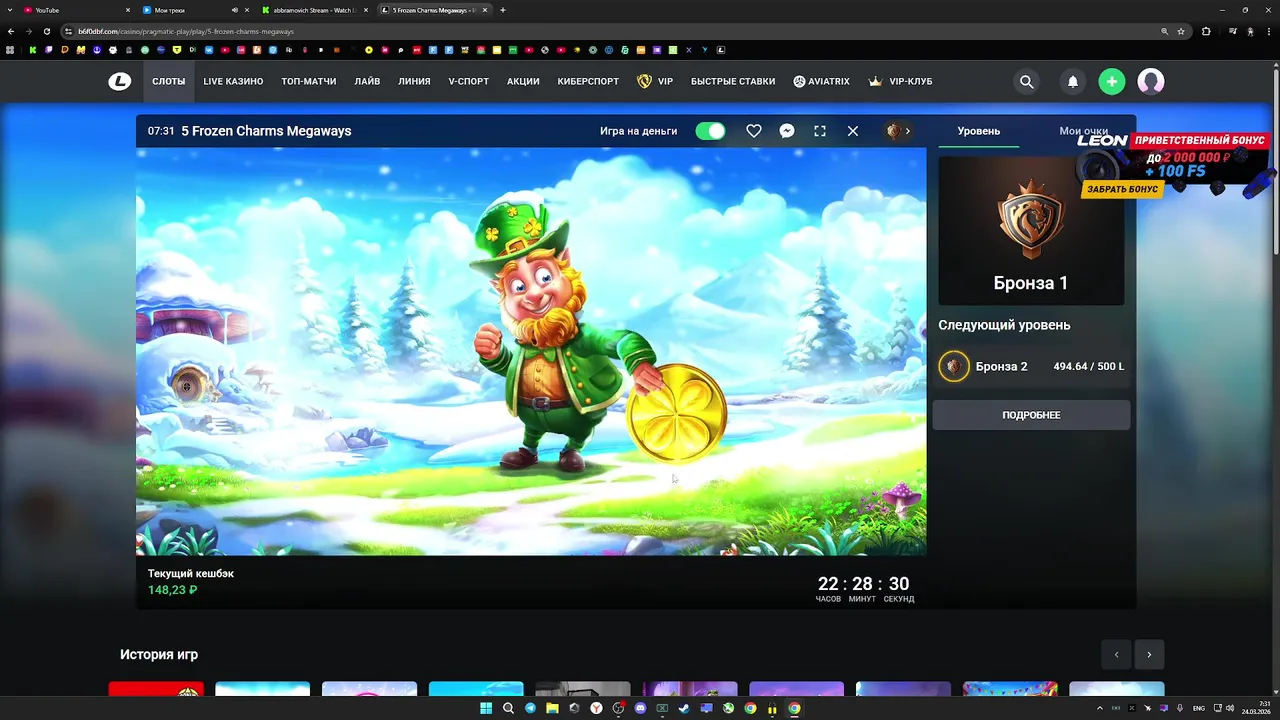Viewport: 1280px width, 720px height.
Task: Toggle the Игра на деньги switch
Action: pyautogui.click(x=710, y=131)
